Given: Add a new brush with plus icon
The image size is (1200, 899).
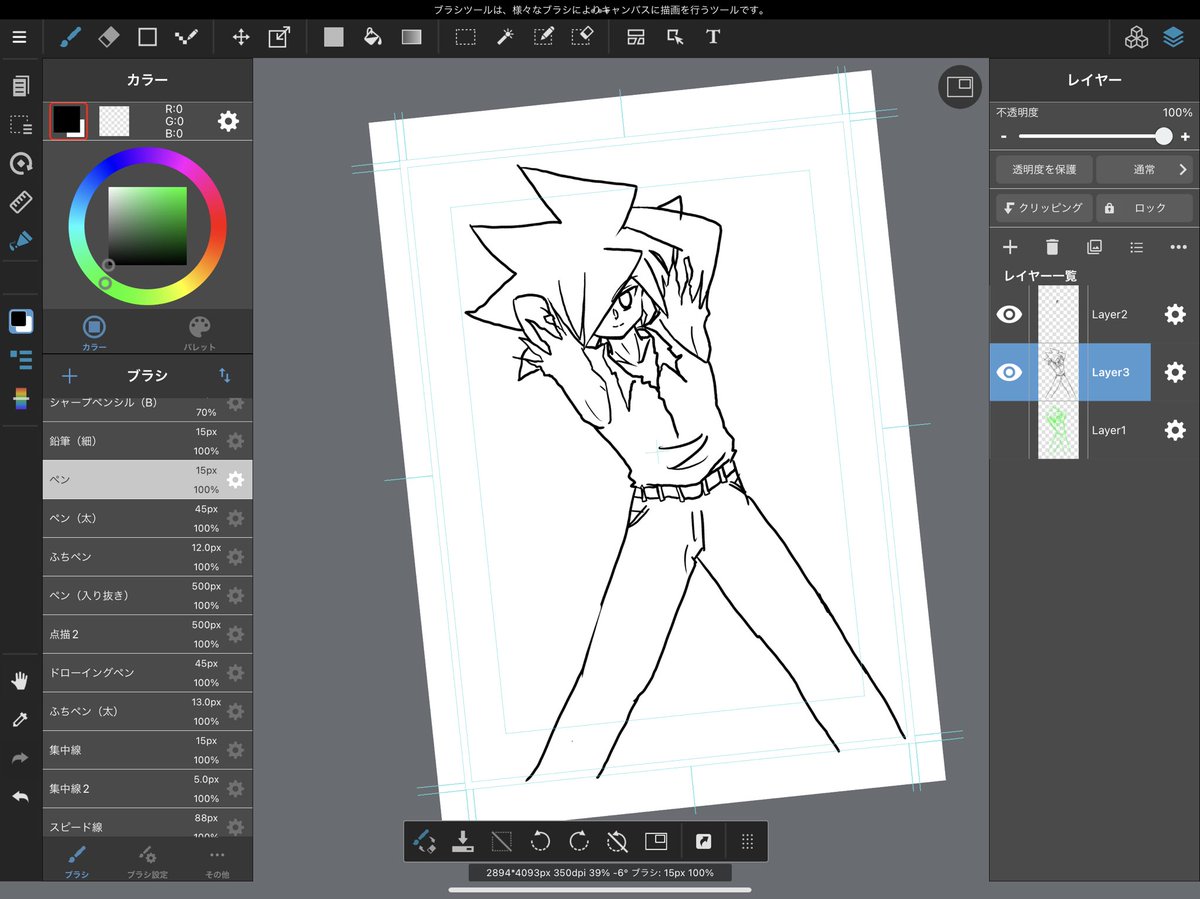Looking at the screenshot, I should (69, 376).
